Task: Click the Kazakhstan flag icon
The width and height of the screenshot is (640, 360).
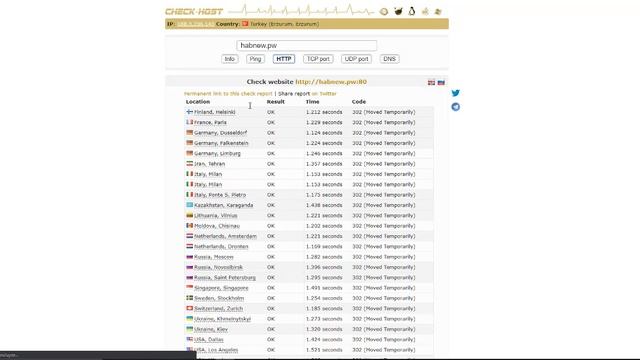Action: pyautogui.click(x=189, y=205)
